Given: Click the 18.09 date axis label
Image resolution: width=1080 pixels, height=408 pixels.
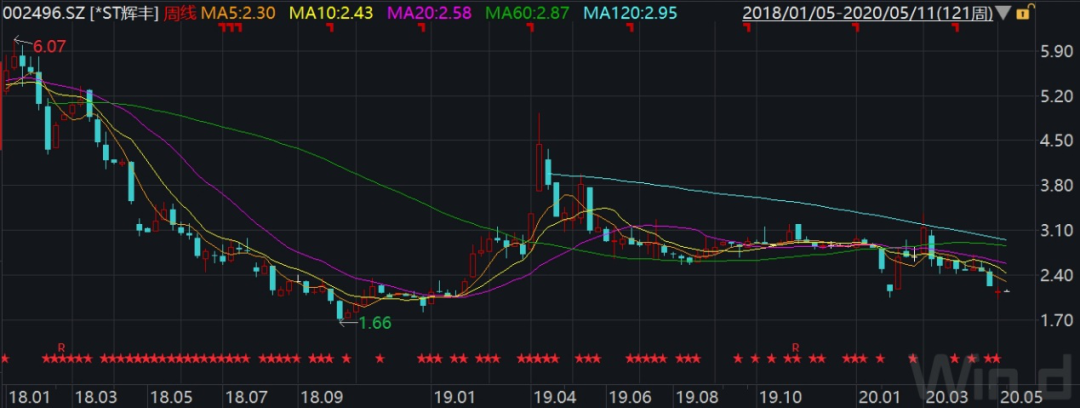Looking at the screenshot, I should pos(323,397).
